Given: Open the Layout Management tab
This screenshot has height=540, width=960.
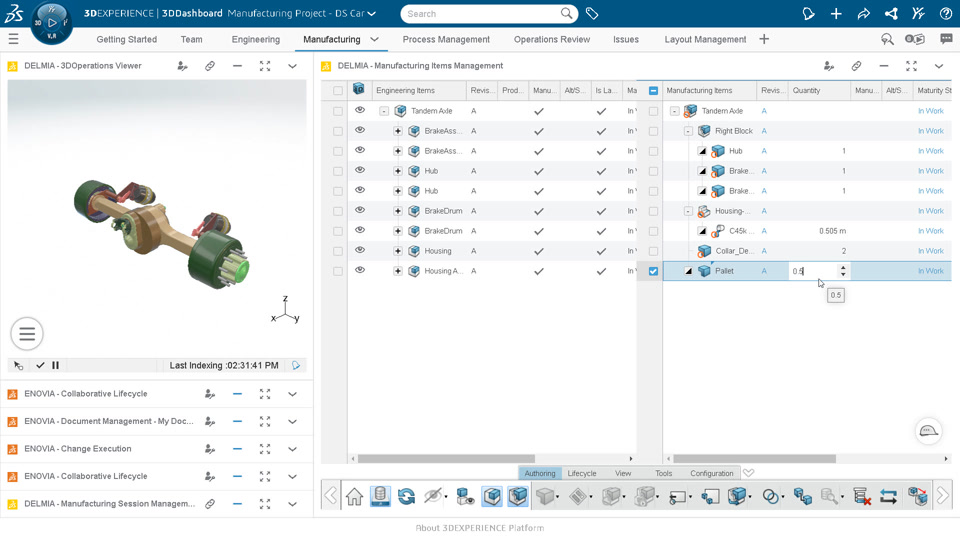Looking at the screenshot, I should coord(705,39).
